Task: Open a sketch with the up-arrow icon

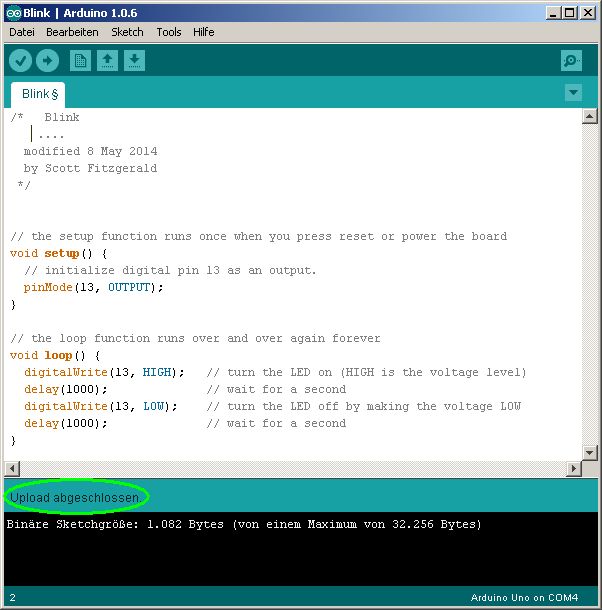Action: (x=107, y=60)
